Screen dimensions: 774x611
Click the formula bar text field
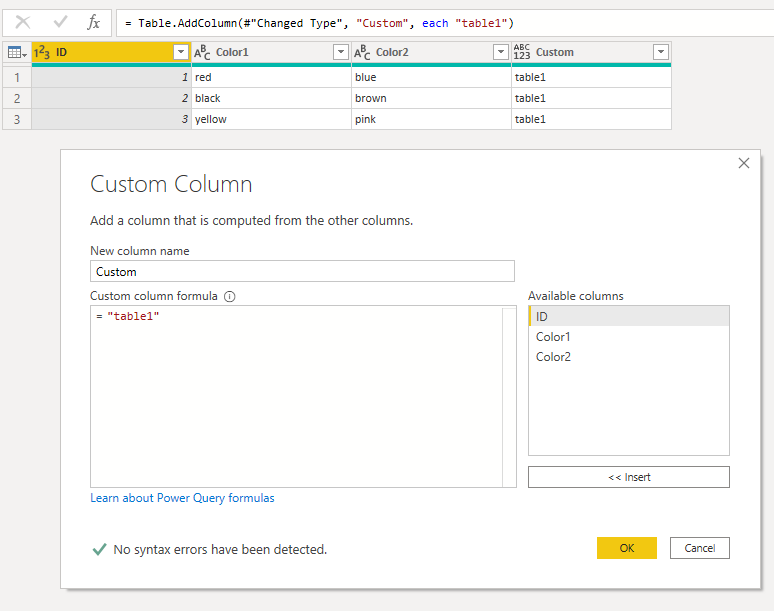[x=444, y=23]
